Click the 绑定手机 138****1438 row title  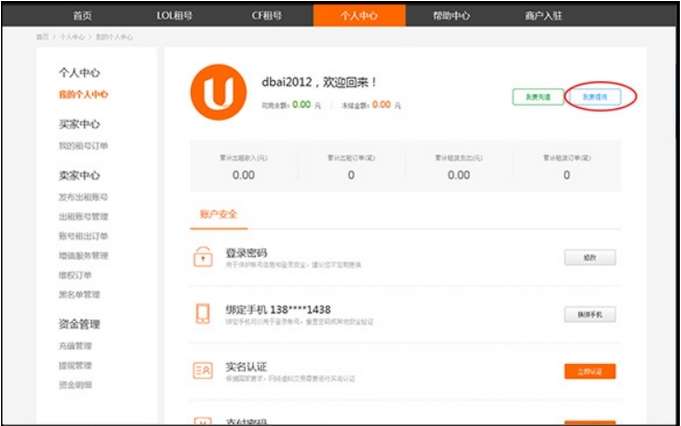278,310
